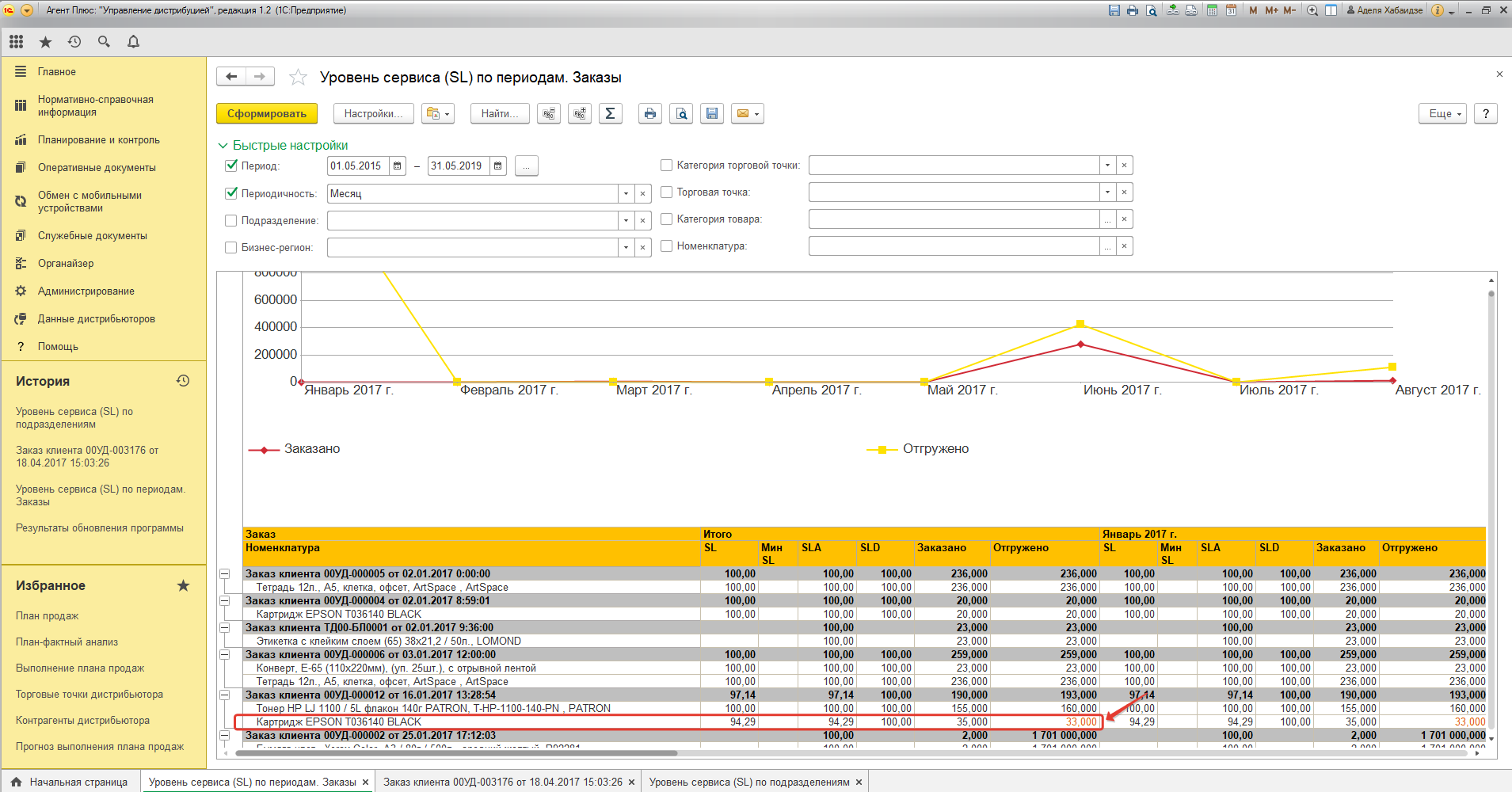Open calendar picker for start date 01.05.2015

coord(398,166)
